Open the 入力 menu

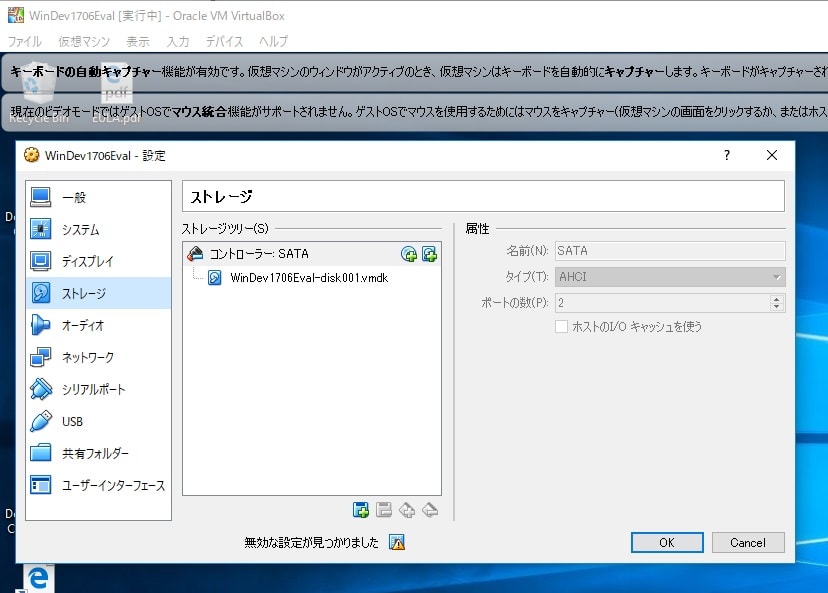click(x=178, y=41)
